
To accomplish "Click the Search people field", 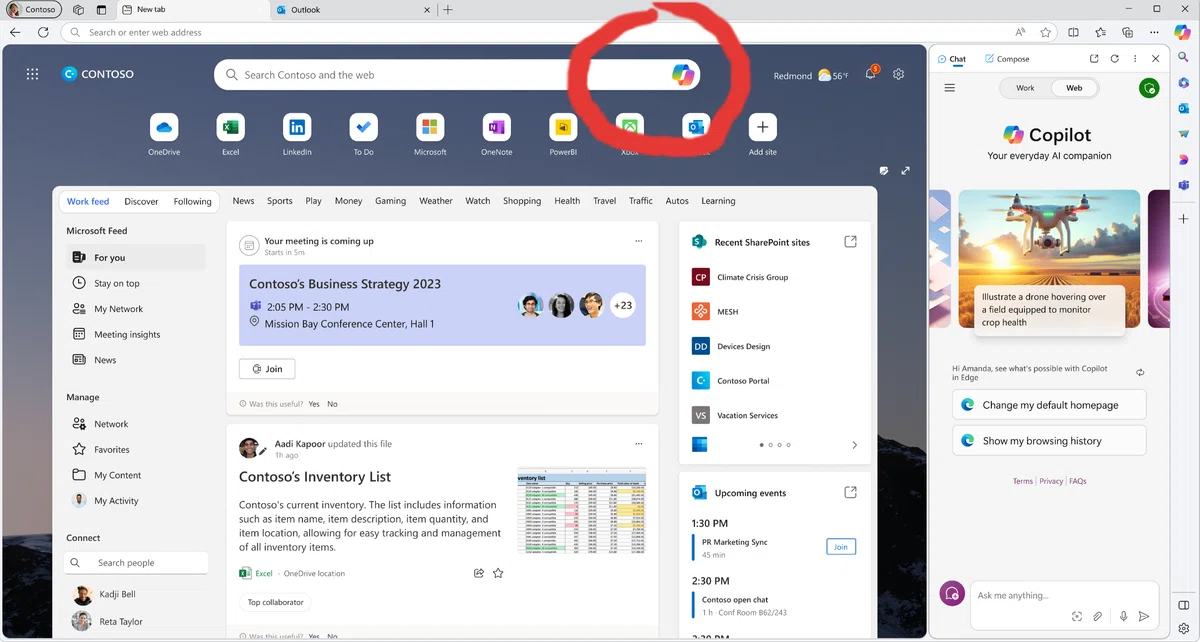I will (136, 563).
